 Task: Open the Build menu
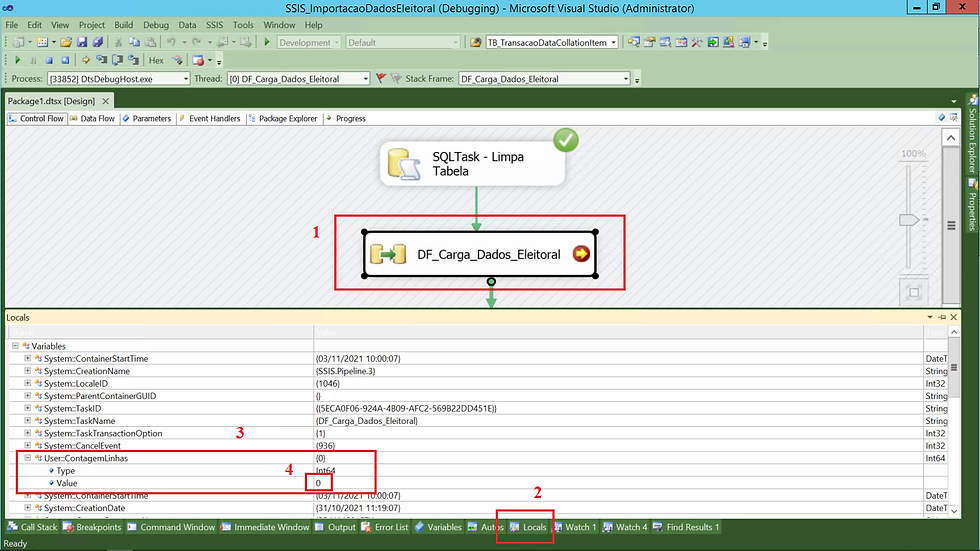[123, 25]
